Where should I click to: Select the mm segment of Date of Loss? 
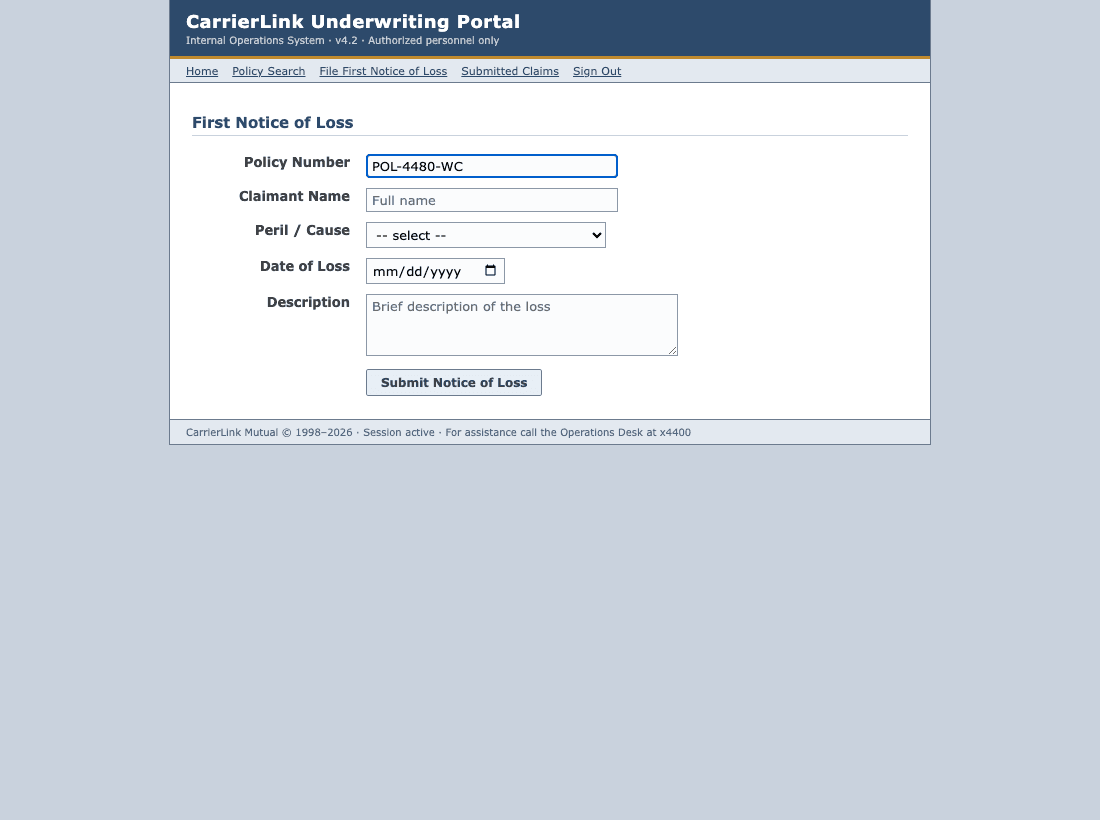tap(385, 271)
